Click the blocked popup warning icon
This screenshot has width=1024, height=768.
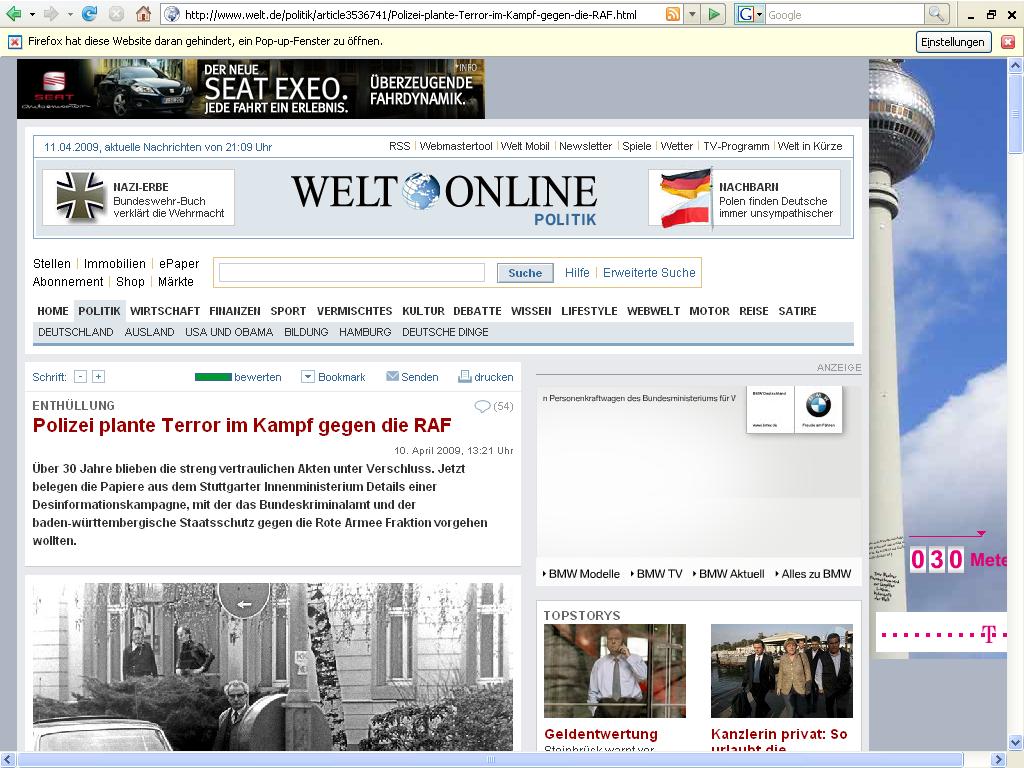tap(14, 42)
